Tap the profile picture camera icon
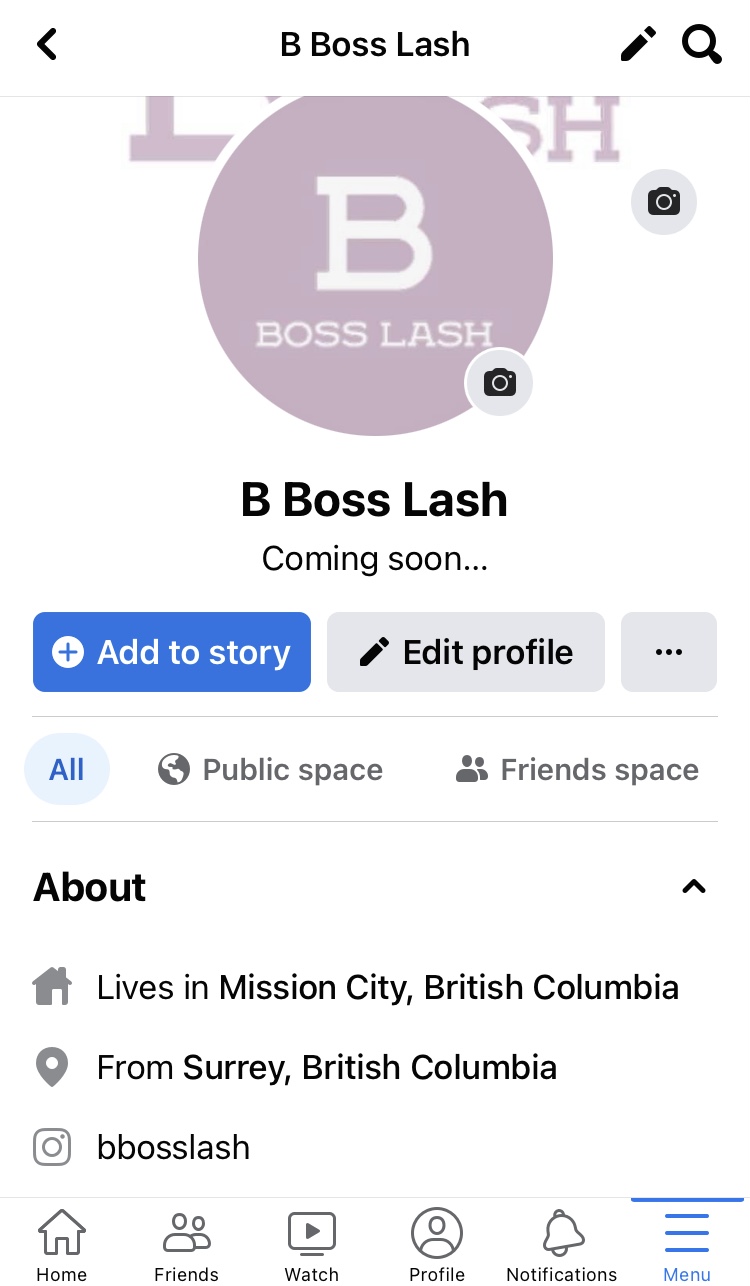The height and width of the screenshot is (1286, 750). coord(499,382)
